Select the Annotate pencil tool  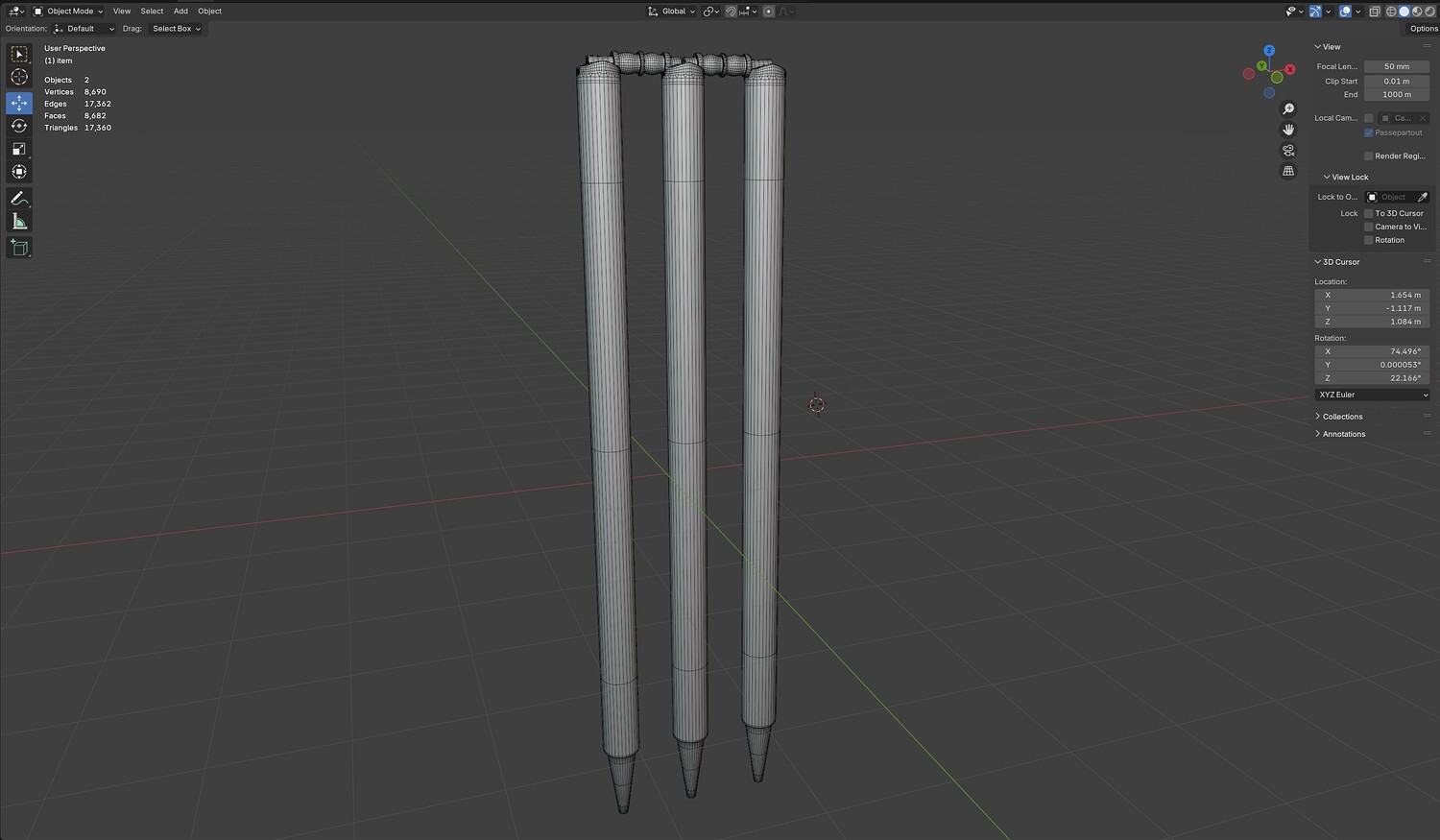pyautogui.click(x=19, y=199)
